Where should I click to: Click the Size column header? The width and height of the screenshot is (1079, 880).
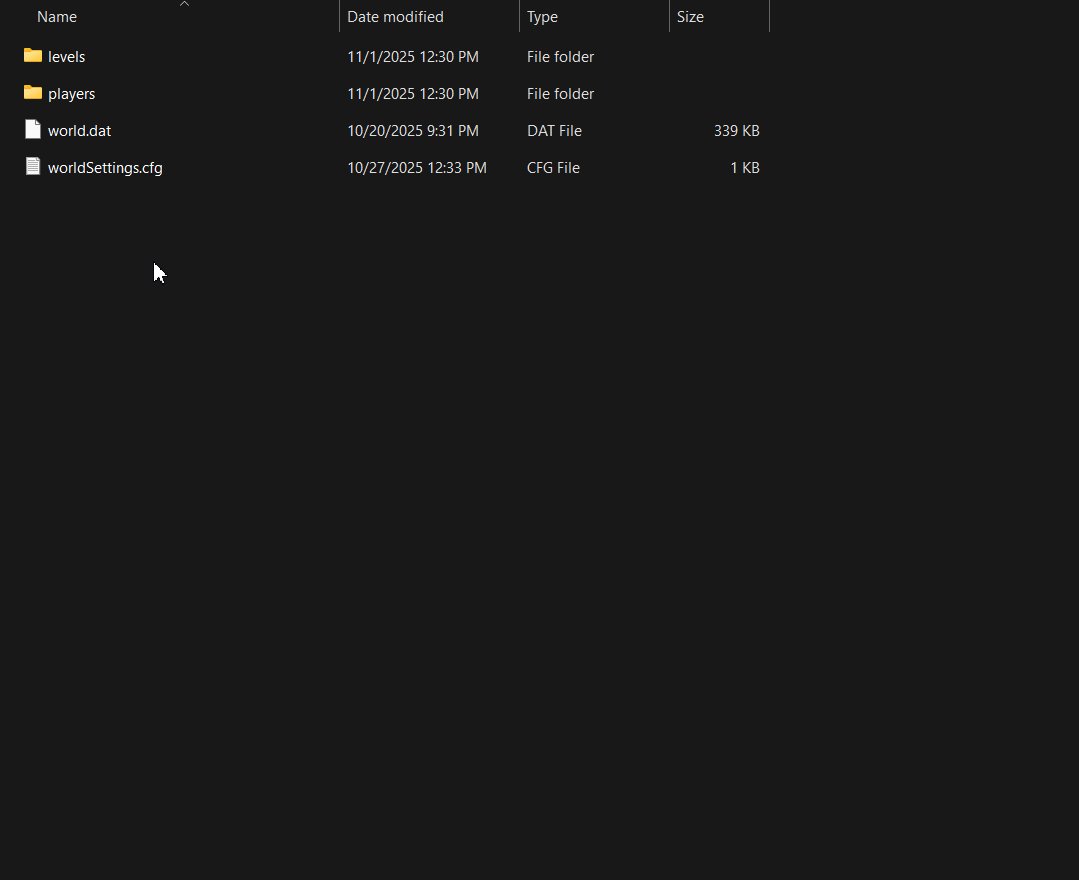point(690,17)
